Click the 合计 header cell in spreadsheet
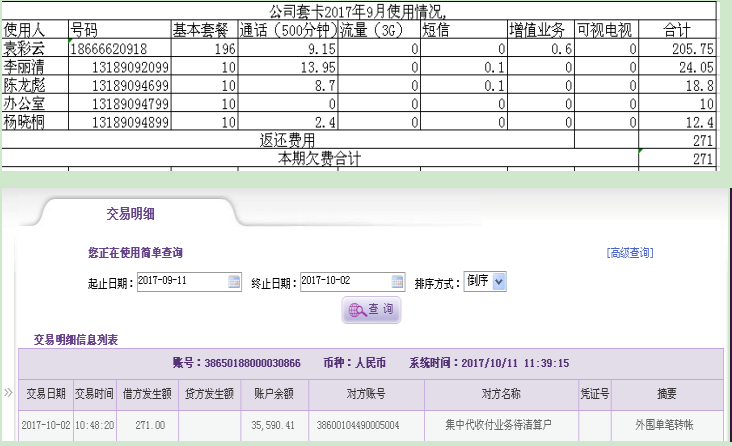This screenshot has width=732, height=446. click(x=677, y=30)
